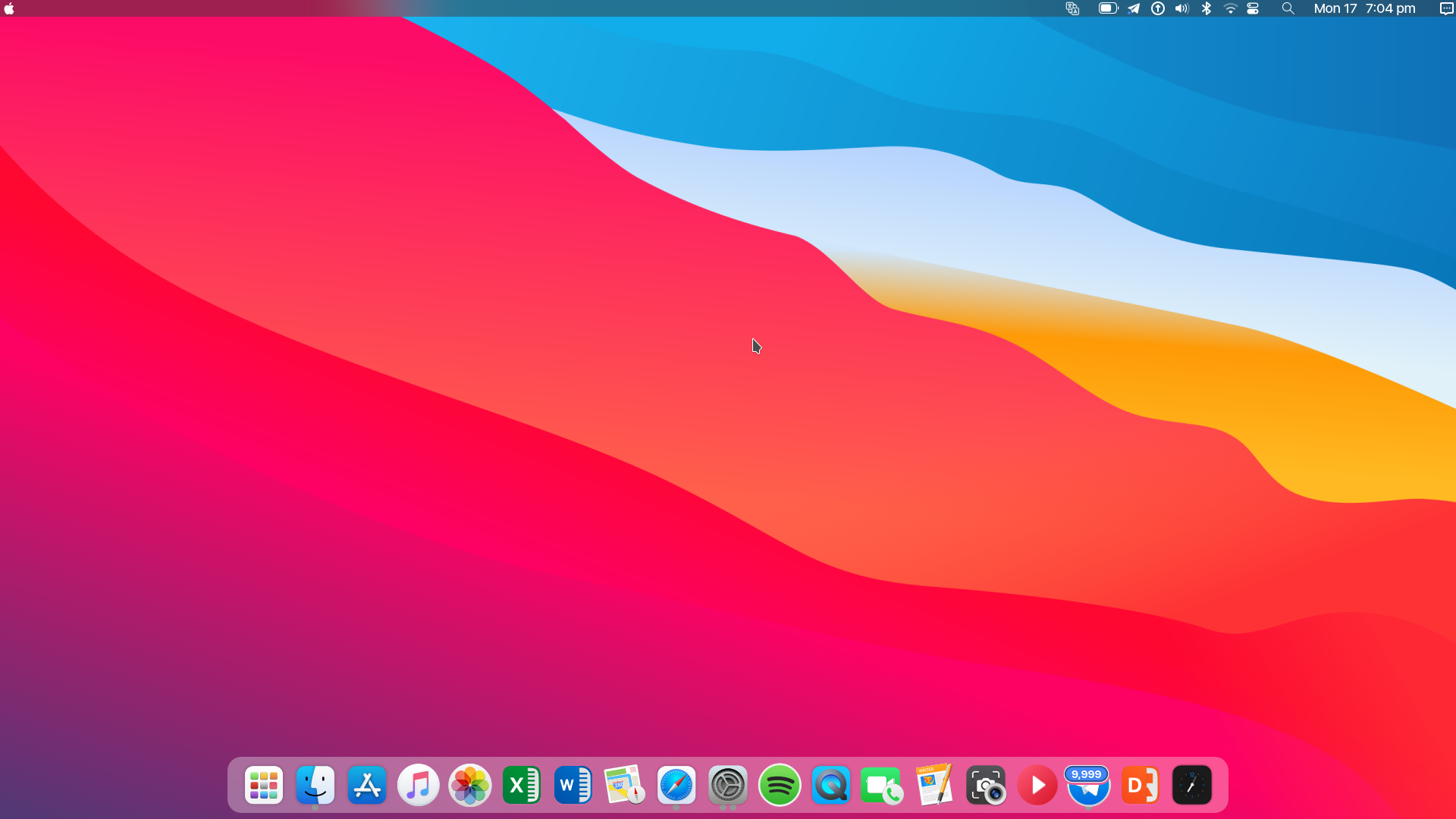Open the Apple menu
This screenshot has width=1456, height=819.
9,8
